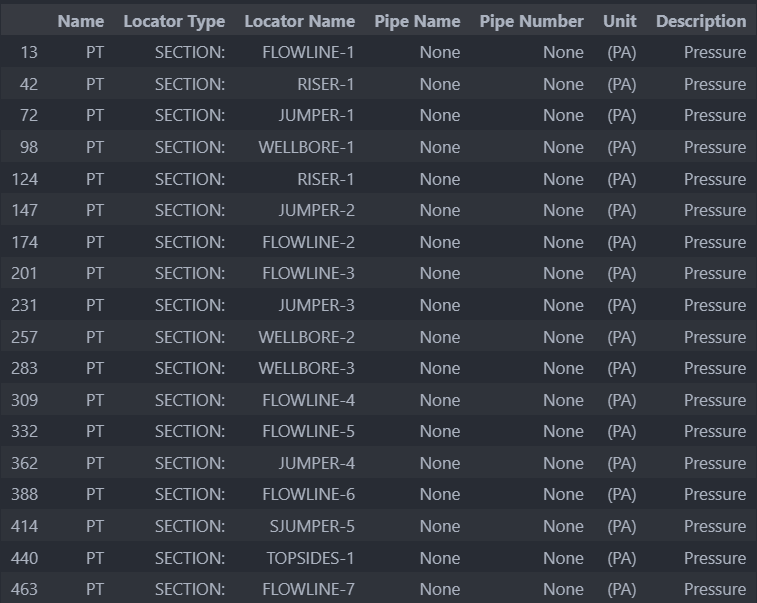Click row index 98

[x=29, y=147]
